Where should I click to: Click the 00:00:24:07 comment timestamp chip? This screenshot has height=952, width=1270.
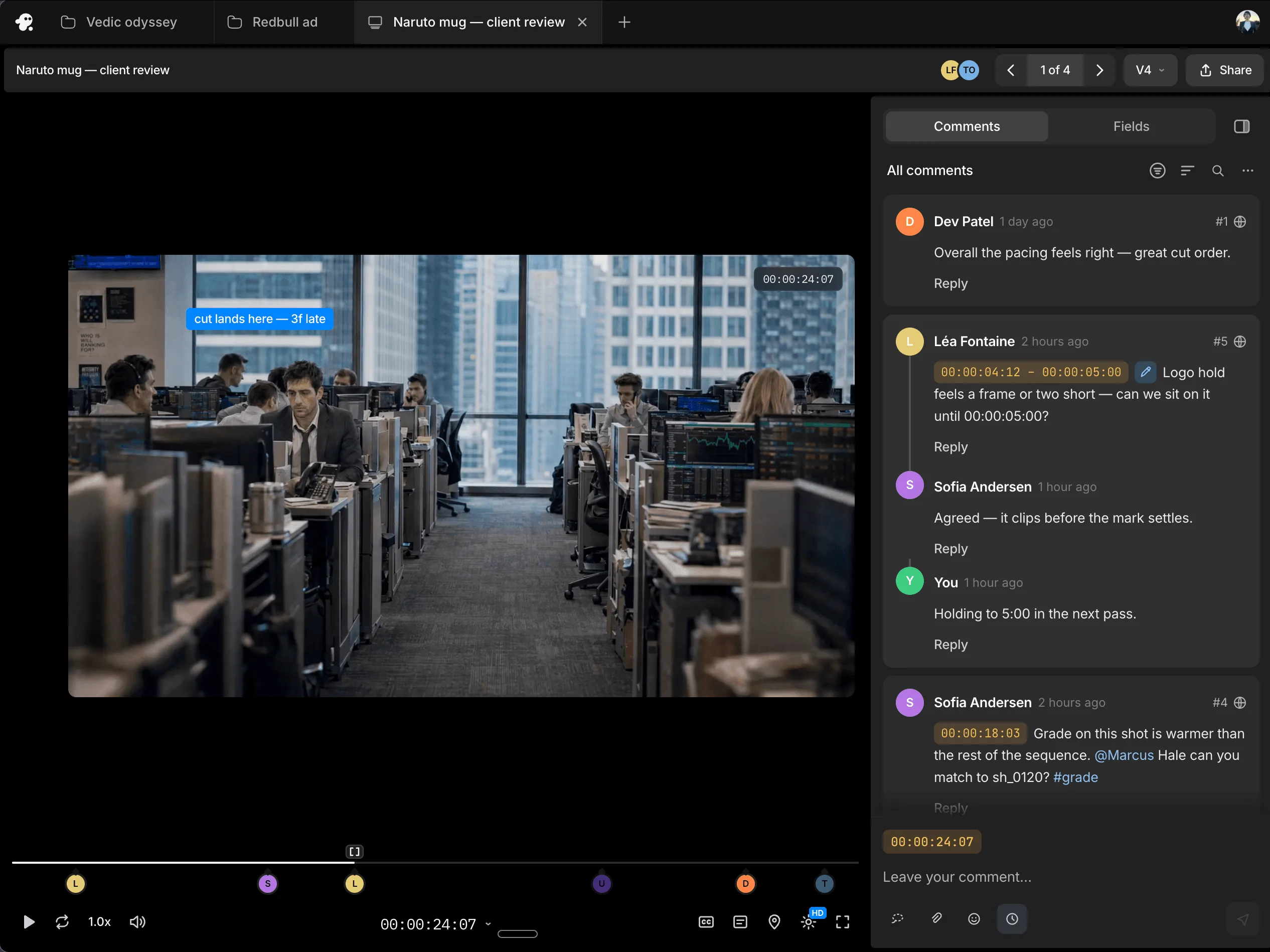pyautogui.click(x=931, y=842)
